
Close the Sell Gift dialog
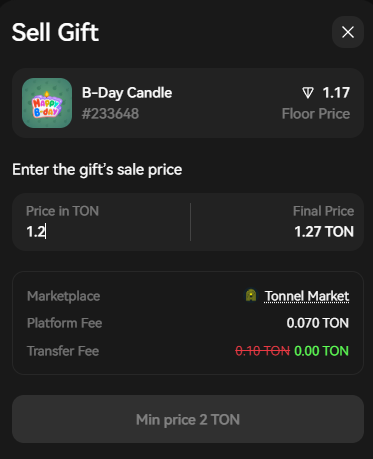point(348,32)
